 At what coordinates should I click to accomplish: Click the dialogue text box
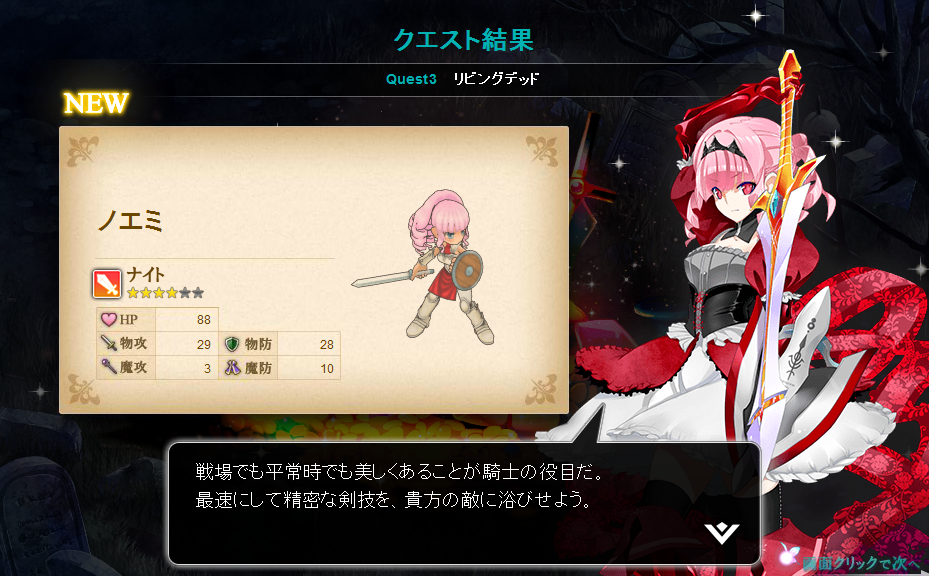click(464, 503)
